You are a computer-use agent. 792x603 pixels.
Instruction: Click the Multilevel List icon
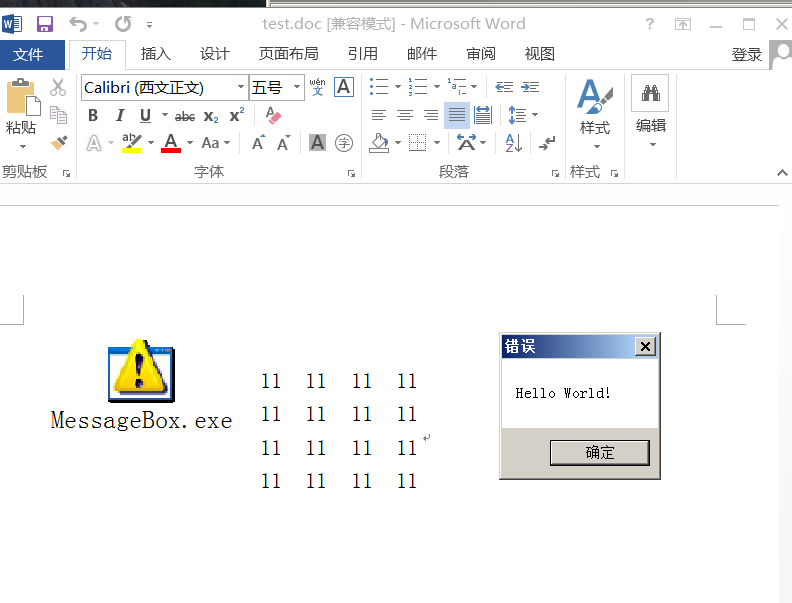point(457,87)
